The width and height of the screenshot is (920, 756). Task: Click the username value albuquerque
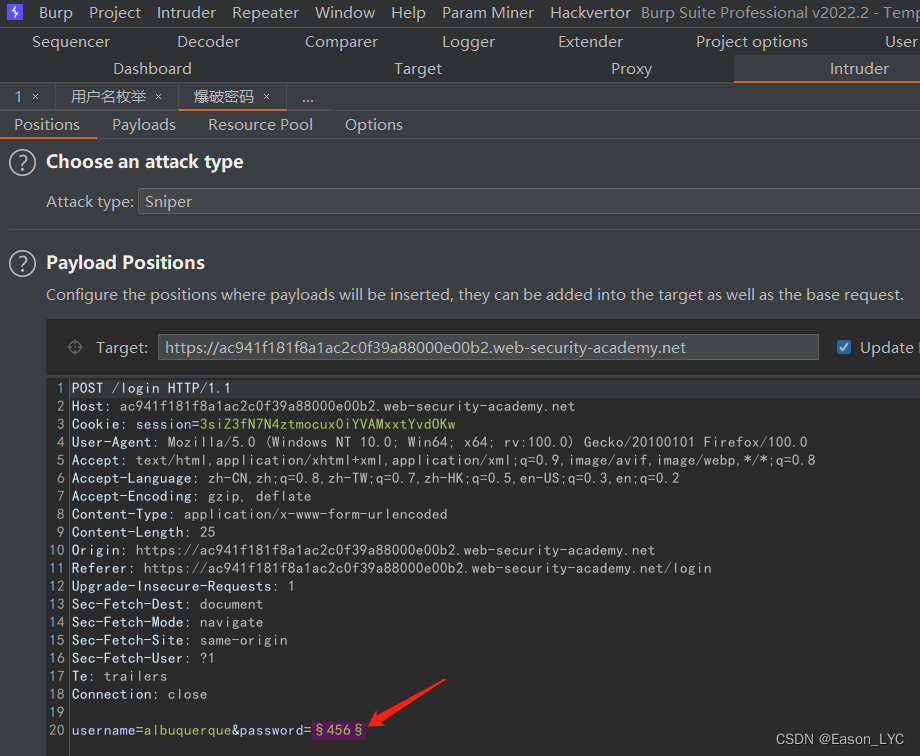tap(188, 730)
